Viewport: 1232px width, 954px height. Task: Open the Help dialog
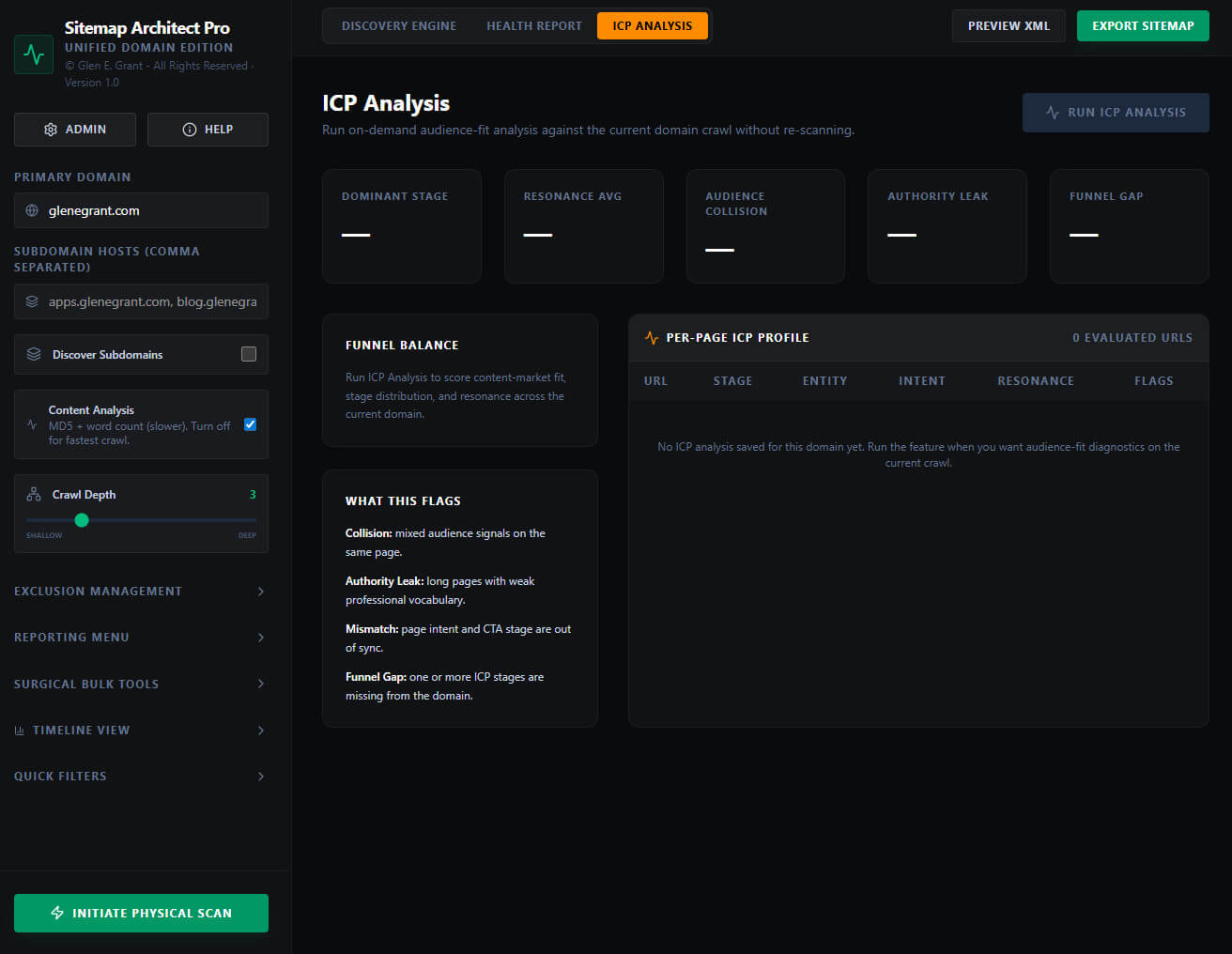(208, 130)
